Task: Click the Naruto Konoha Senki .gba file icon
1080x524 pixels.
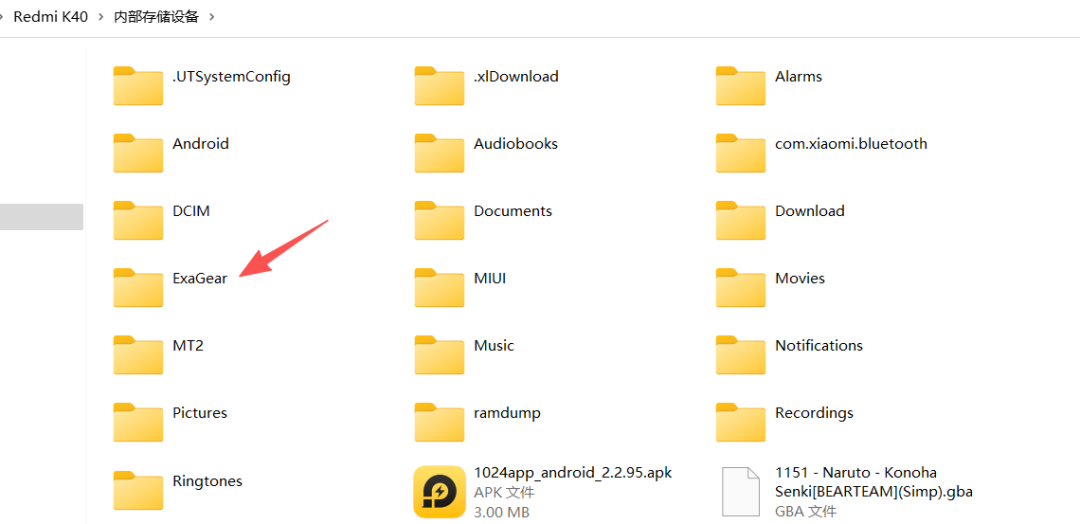Action: [x=740, y=491]
